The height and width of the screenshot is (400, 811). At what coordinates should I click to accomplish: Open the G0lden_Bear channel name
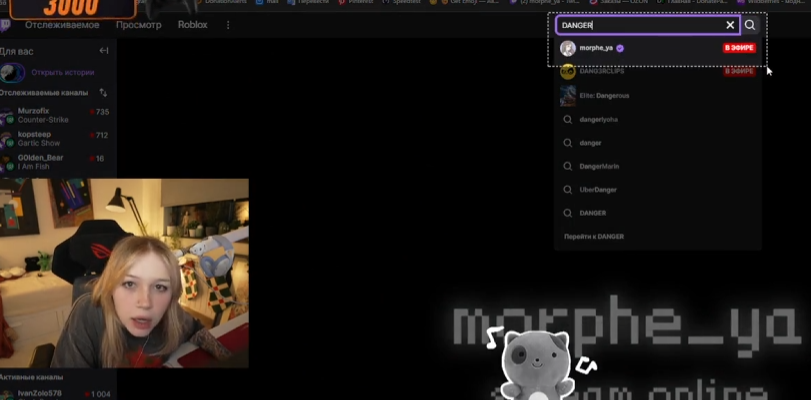coord(40,158)
